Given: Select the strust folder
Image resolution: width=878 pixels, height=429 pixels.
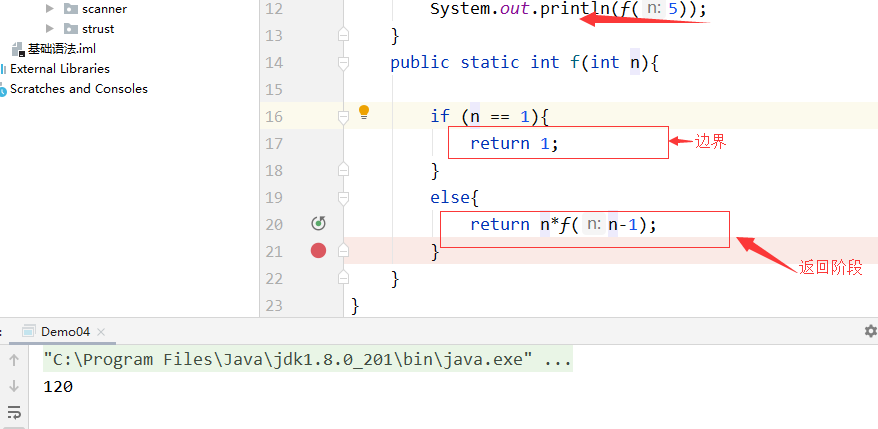Looking at the screenshot, I should pos(99,29).
